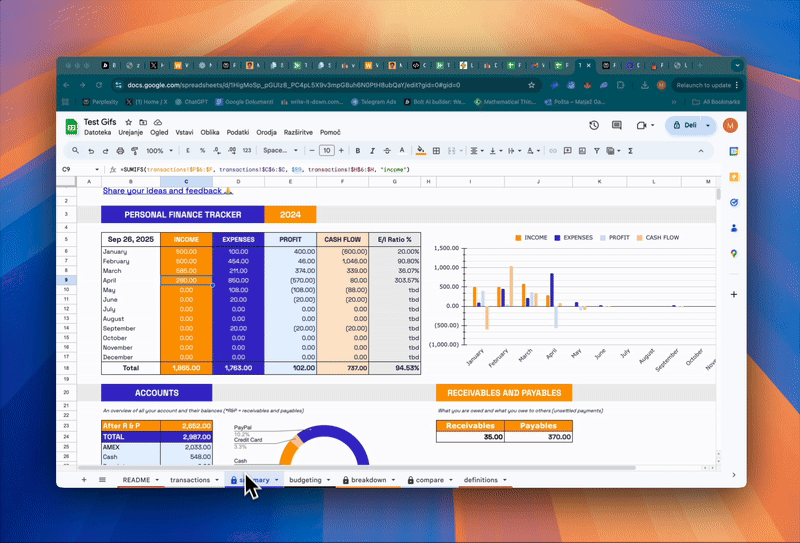Toggle strikethrough formatting
Image resolution: width=800 pixels, height=543 pixels.
(387, 151)
